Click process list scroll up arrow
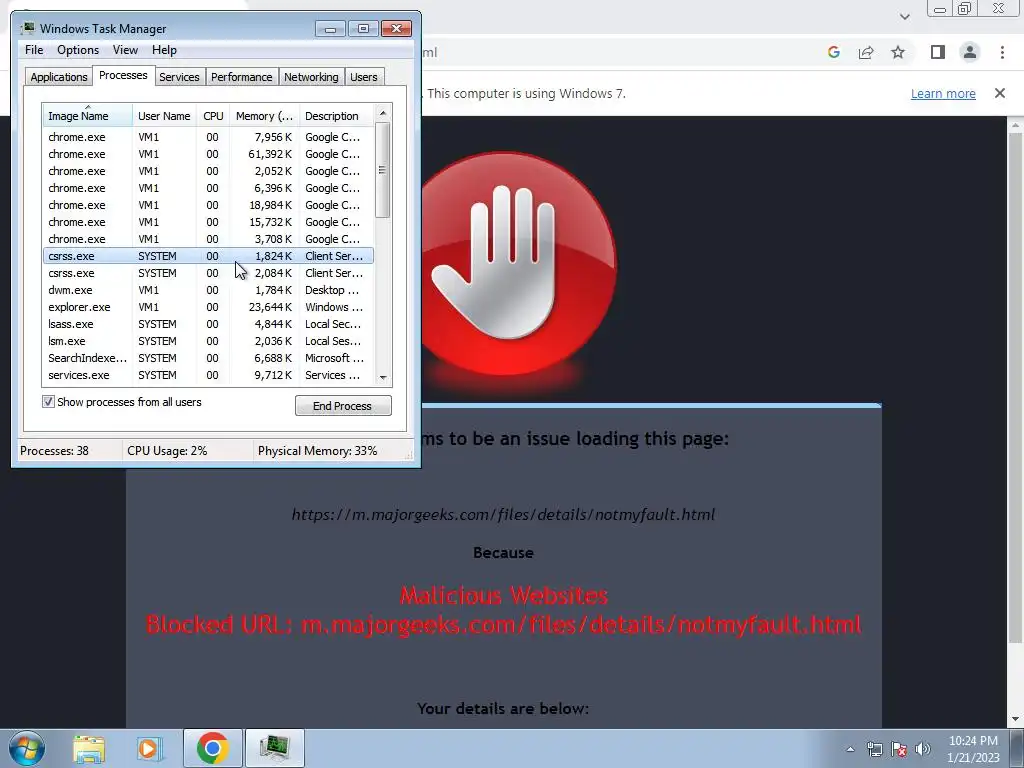This screenshot has width=1024, height=768. tap(383, 113)
